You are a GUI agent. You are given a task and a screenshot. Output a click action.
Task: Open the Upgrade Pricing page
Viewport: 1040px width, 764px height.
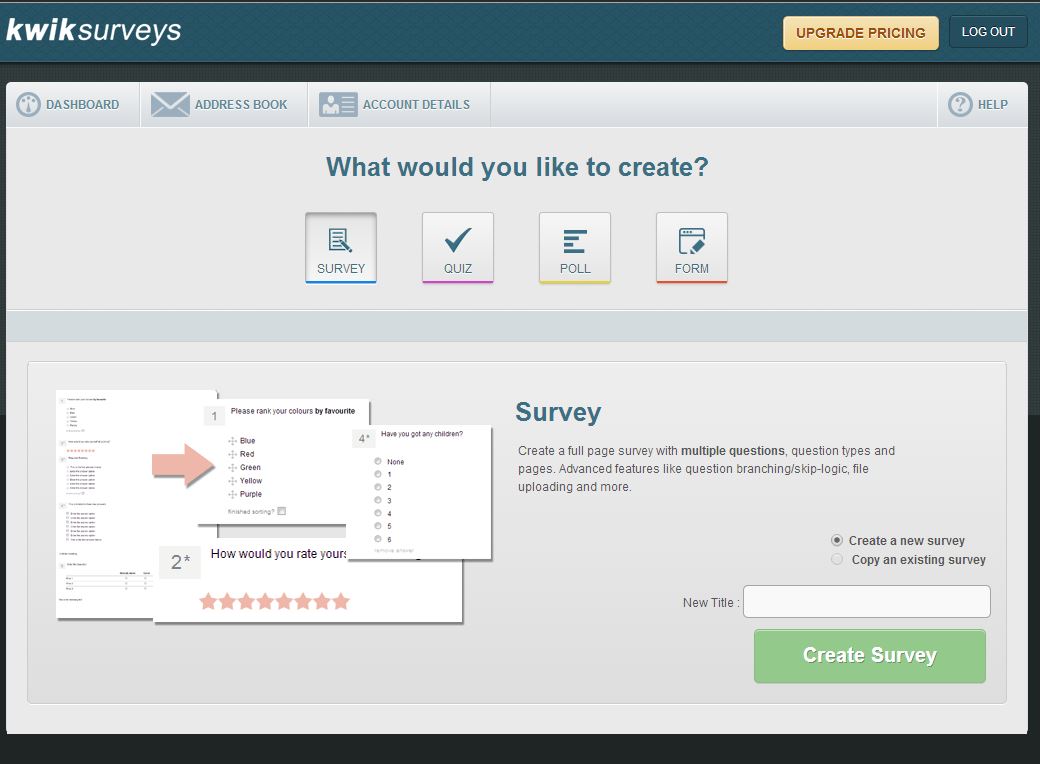click(860, 32)
